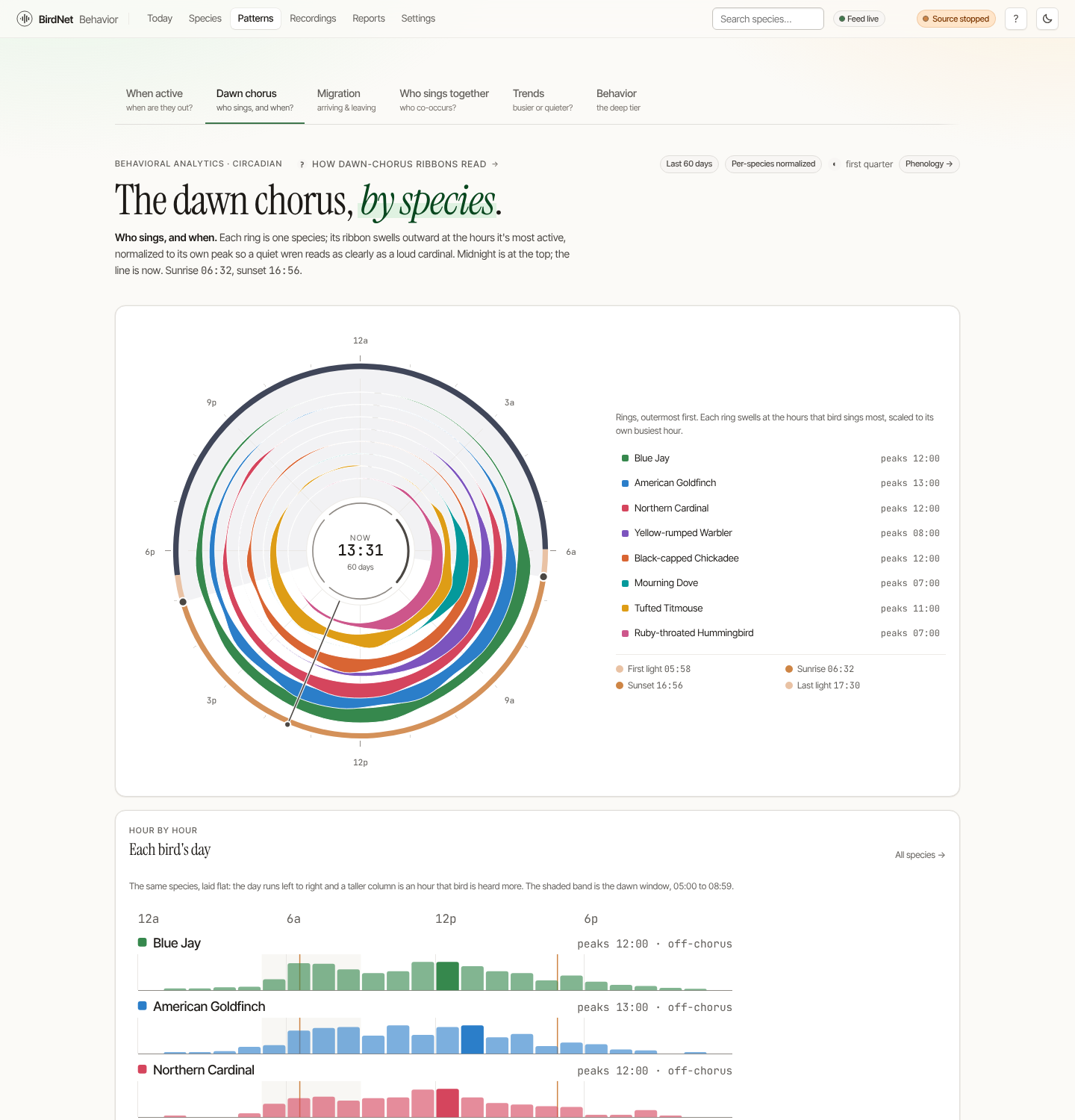Viewport: 1075px width, 1120px height.
Task: Click the sunrise marker dot near 6a
Action: click(x=543, y=576)
